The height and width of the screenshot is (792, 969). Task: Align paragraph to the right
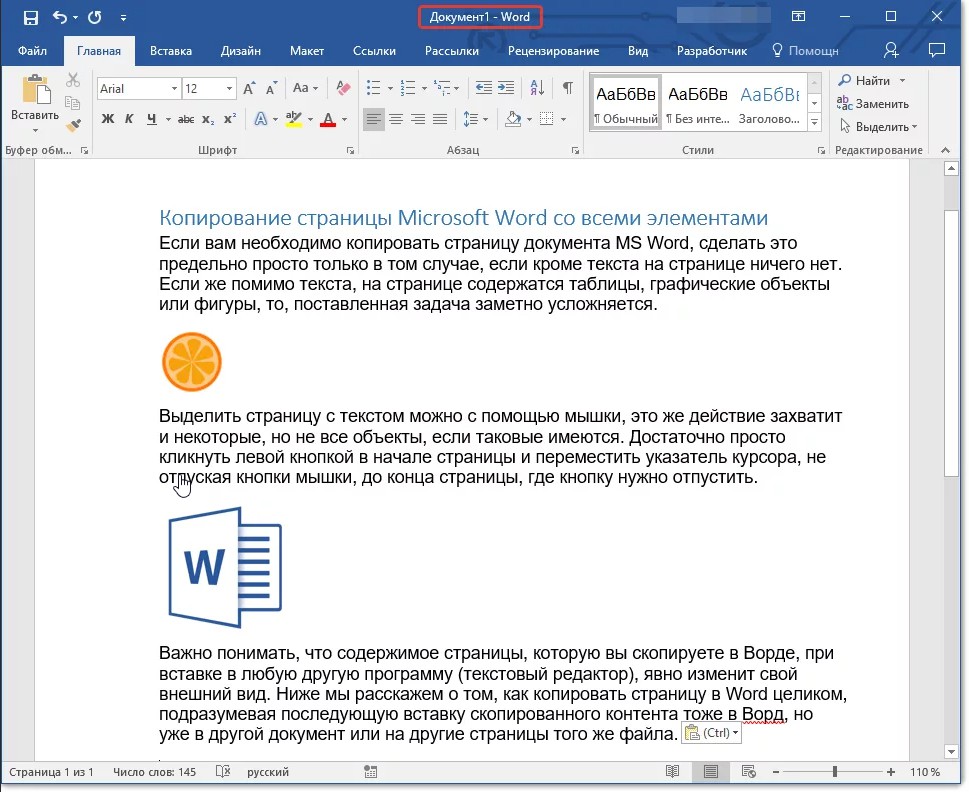click(418, 119)
